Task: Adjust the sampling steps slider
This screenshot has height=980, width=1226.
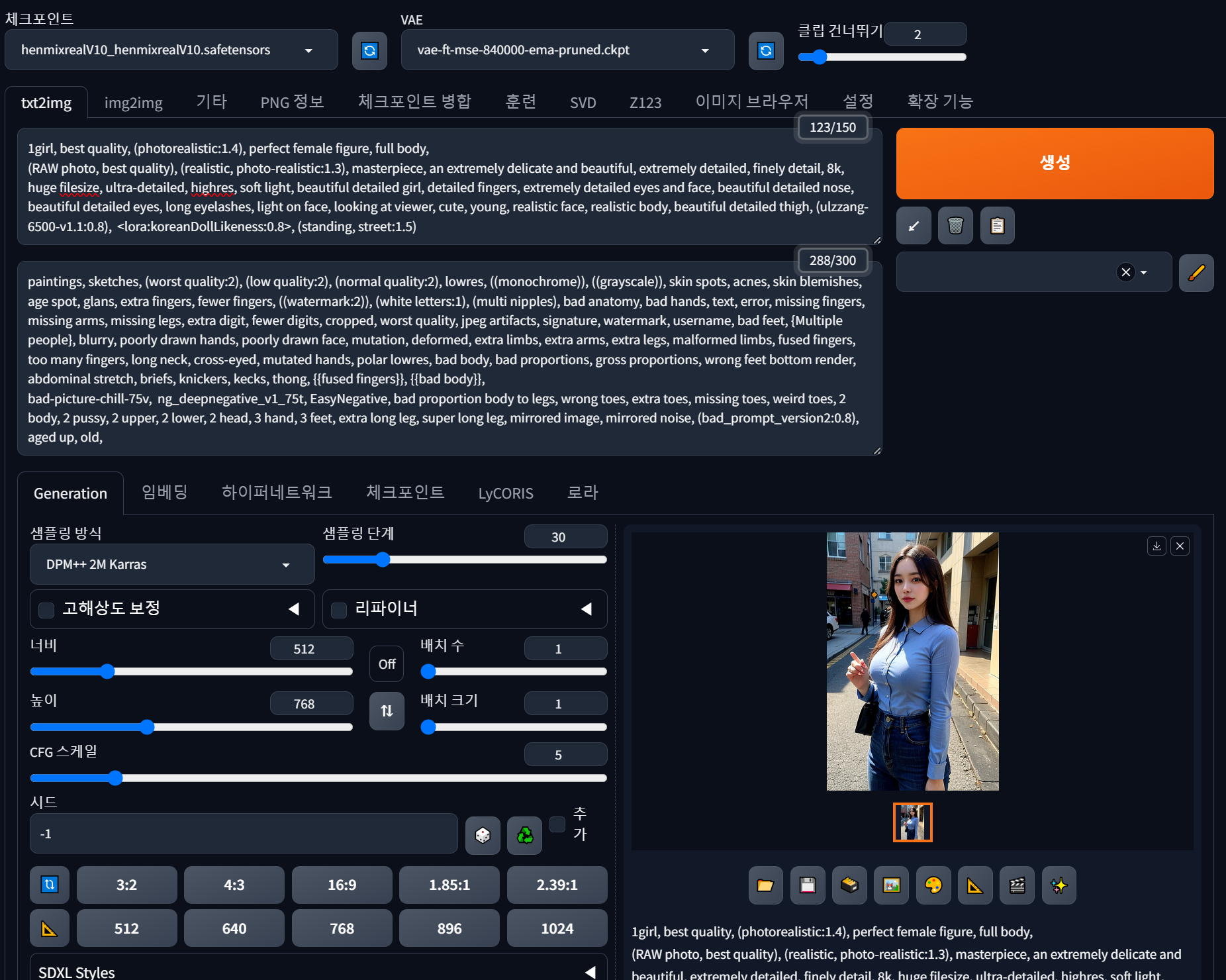Action: click(x=465, y=560)
